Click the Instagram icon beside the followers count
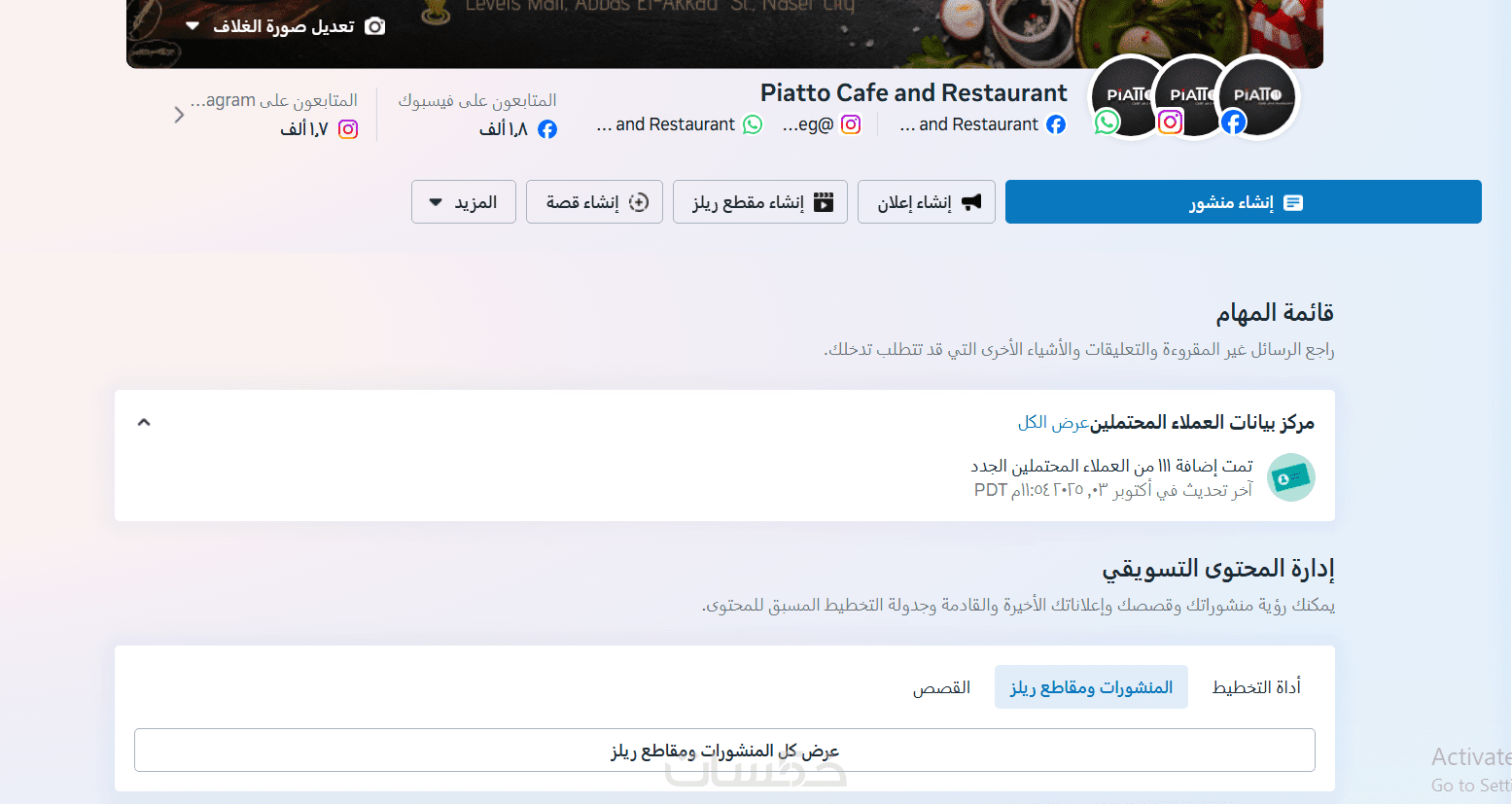This screenshot has height=804, width=1512. click(x=348, y=129)
